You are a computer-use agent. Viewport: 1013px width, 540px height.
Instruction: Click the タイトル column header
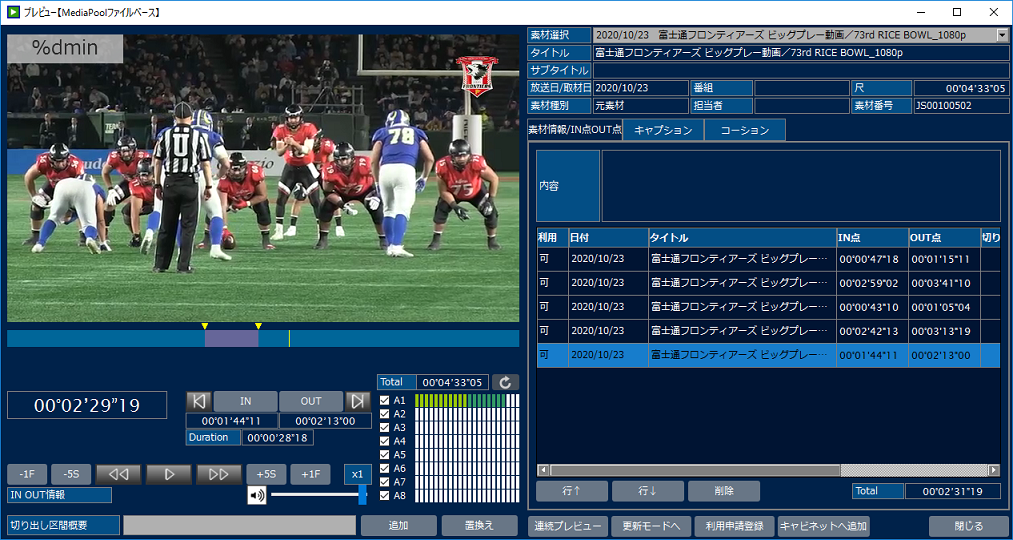coord(742,237)
